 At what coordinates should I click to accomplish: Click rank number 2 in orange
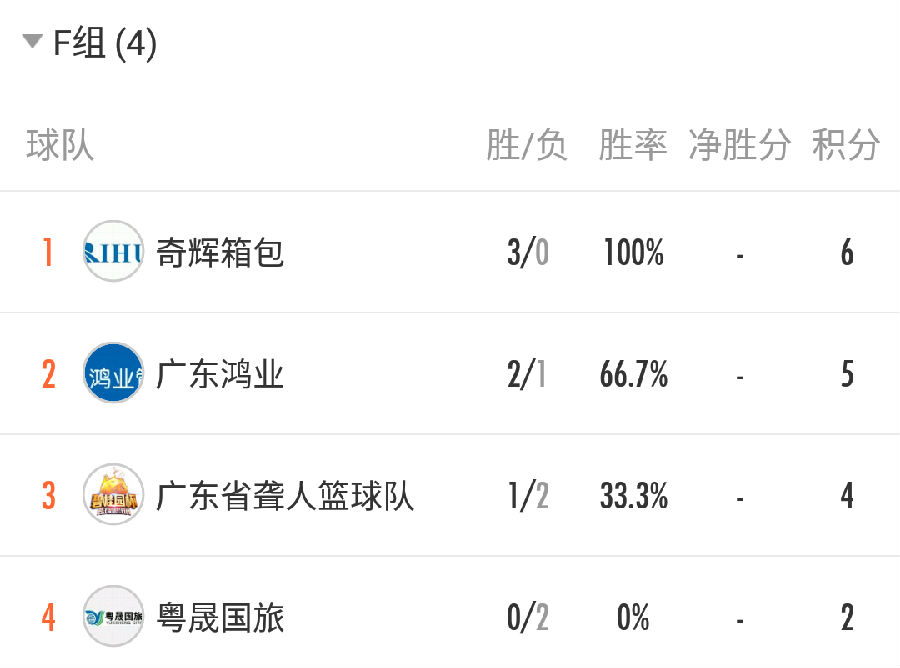(49, 374)
